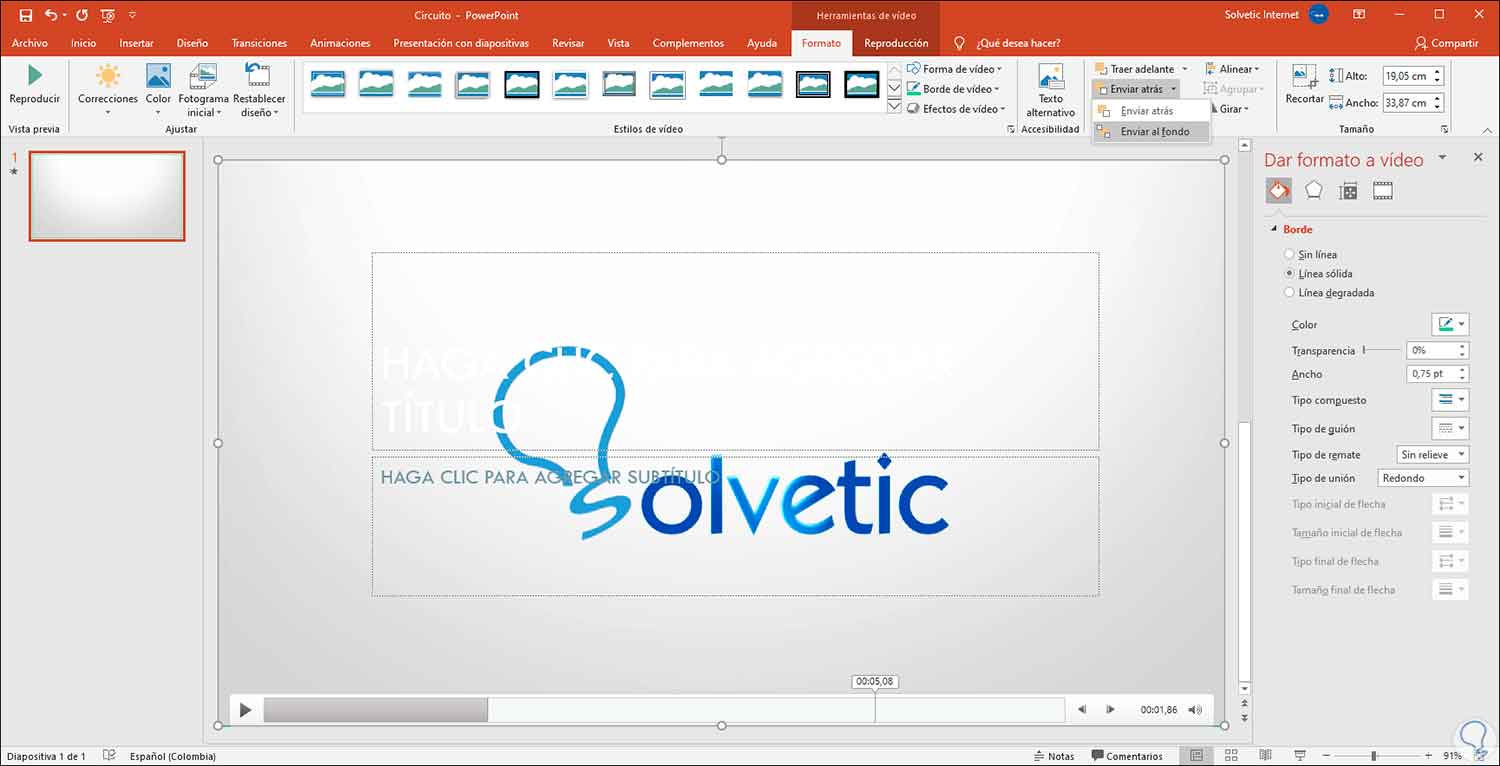Open Tipo de guión dash dropdown
1500x766 pixels.
1449,428
